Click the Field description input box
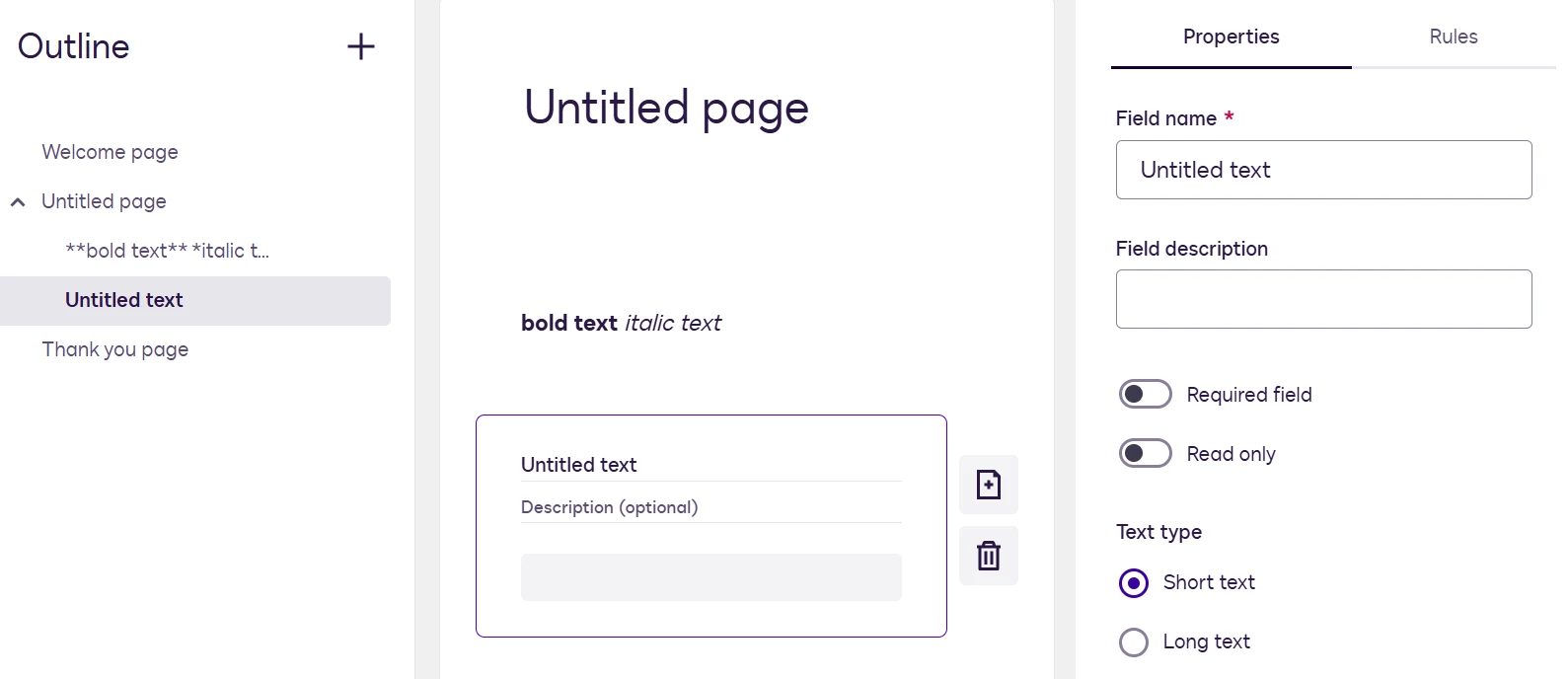 (x=1323, y=299)
